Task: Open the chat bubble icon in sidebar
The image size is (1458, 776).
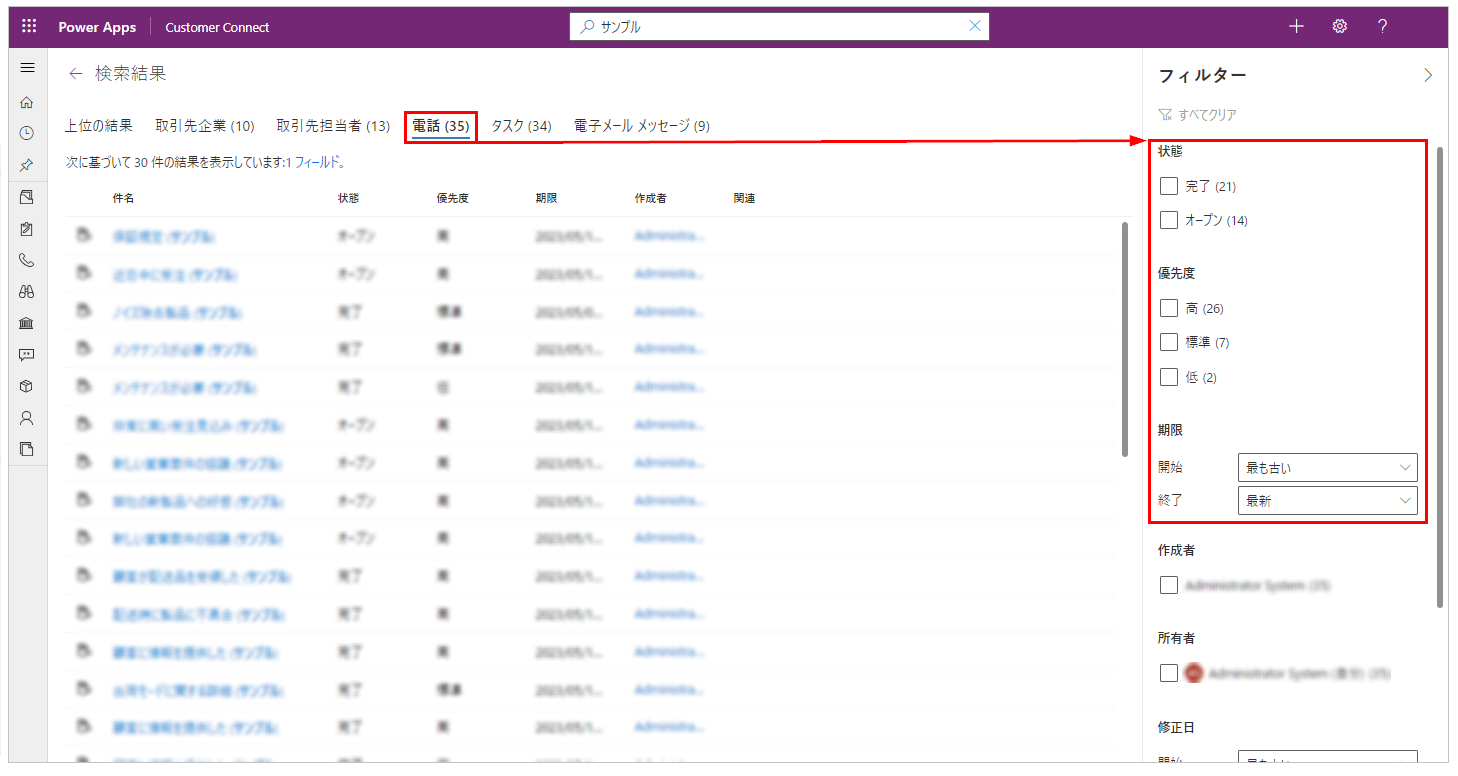Action: 27,355
